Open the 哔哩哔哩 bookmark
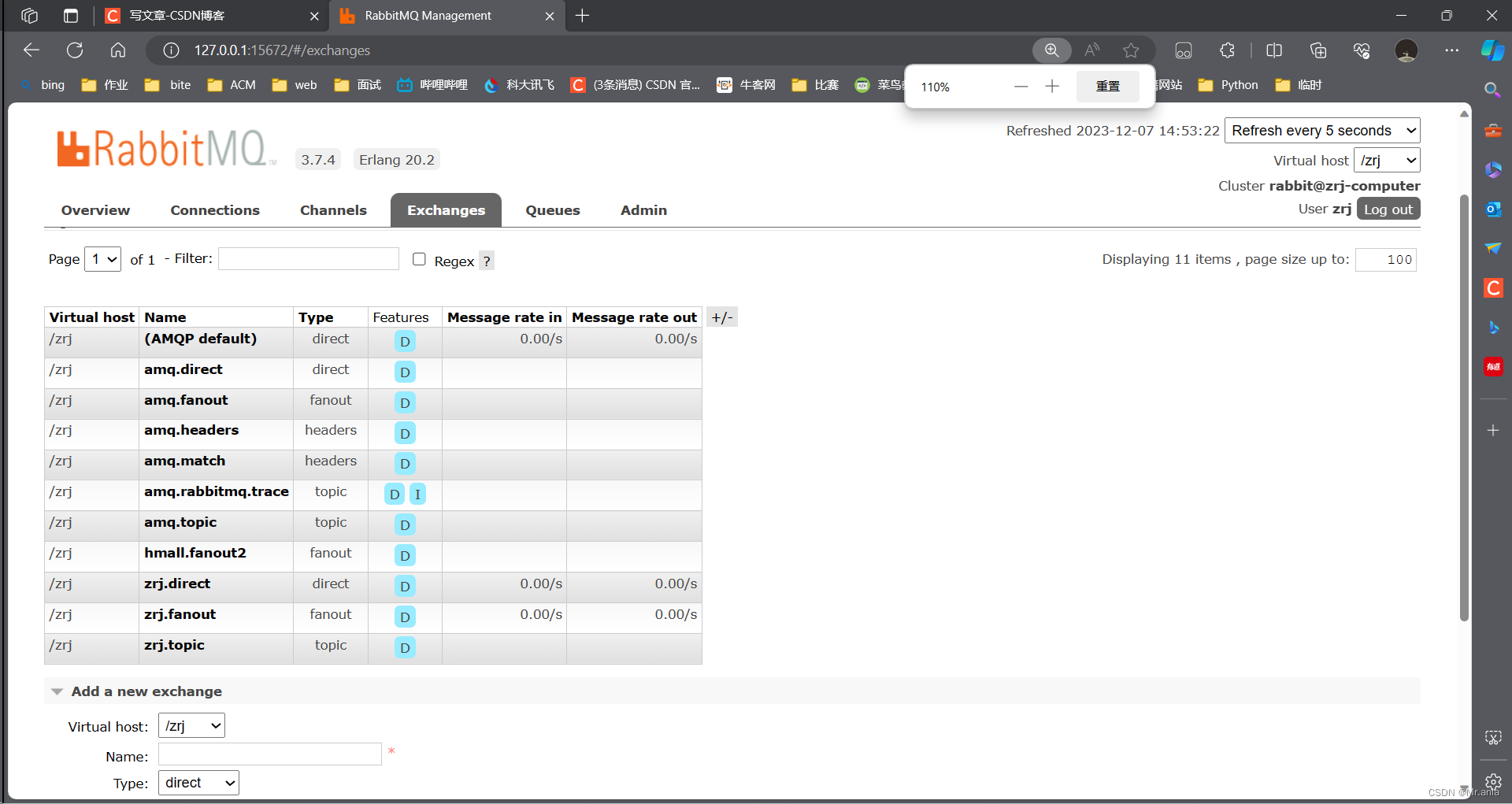1512x804 pixels. coord(432,85)
